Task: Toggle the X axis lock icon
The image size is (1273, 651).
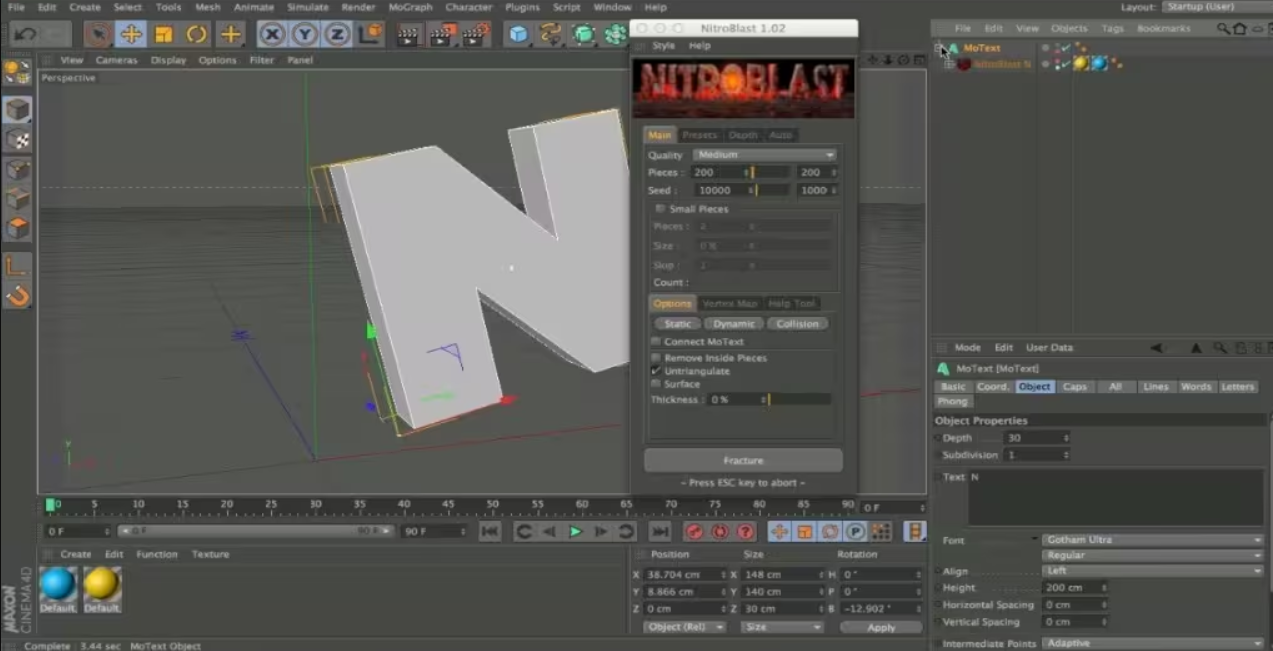Action: pos(272,35)
